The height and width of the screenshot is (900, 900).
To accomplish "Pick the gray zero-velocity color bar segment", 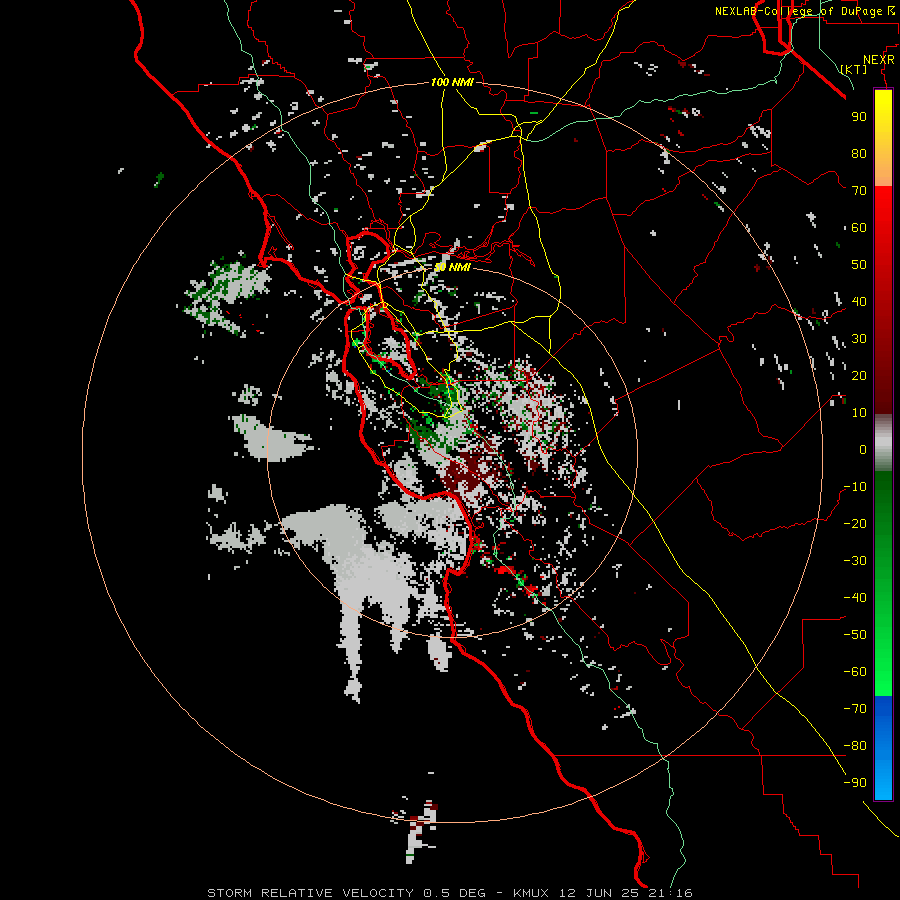I will click(x=883, y=442).
